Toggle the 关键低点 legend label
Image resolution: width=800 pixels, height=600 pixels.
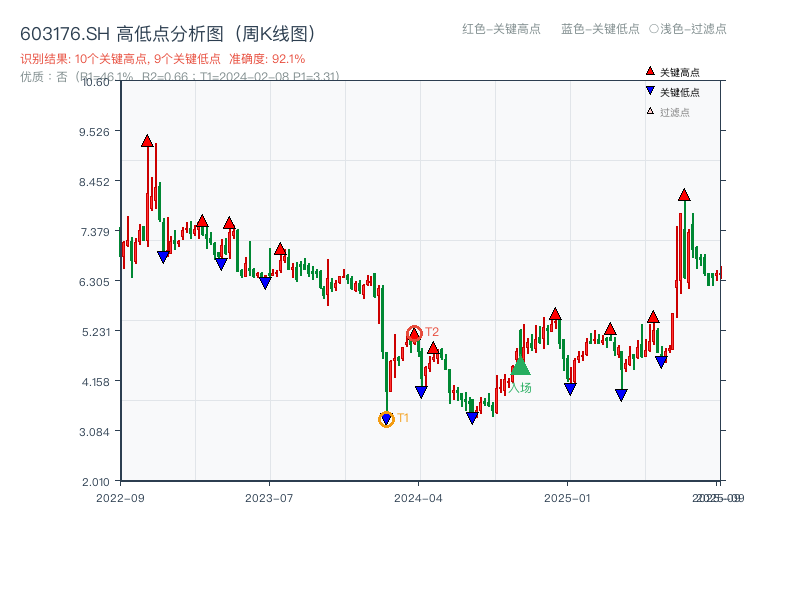tap(680, 92)
